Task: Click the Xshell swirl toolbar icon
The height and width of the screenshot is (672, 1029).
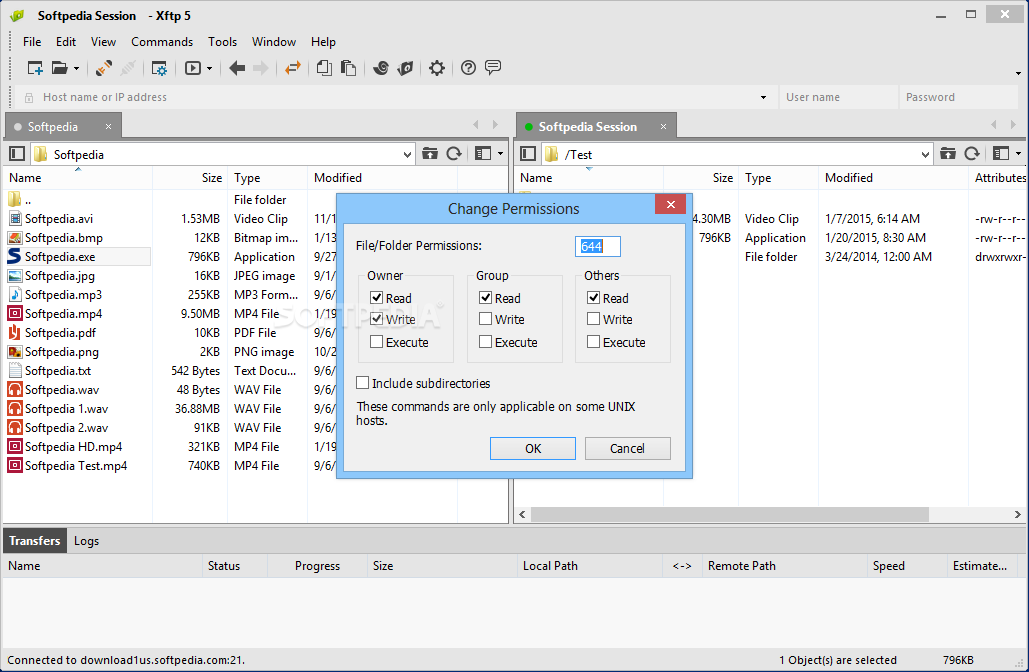Action: [x=381, y=68]
